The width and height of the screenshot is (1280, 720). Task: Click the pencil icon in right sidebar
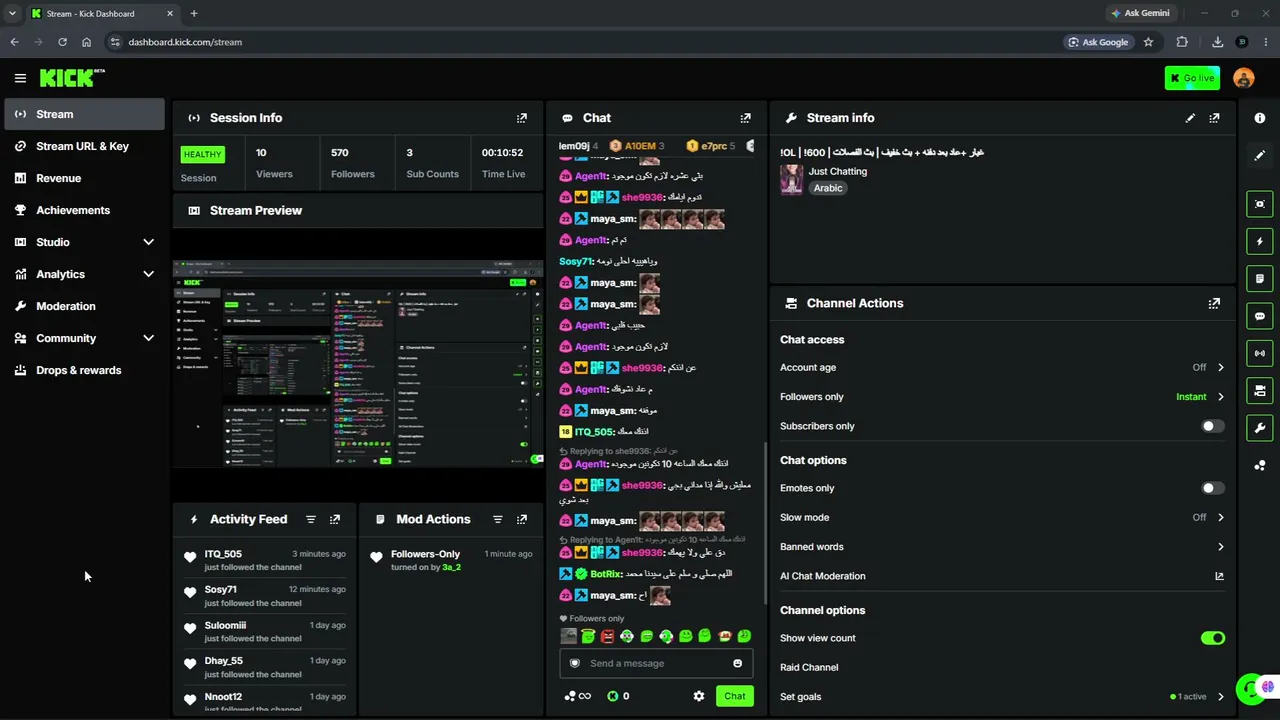[1260, 155]
